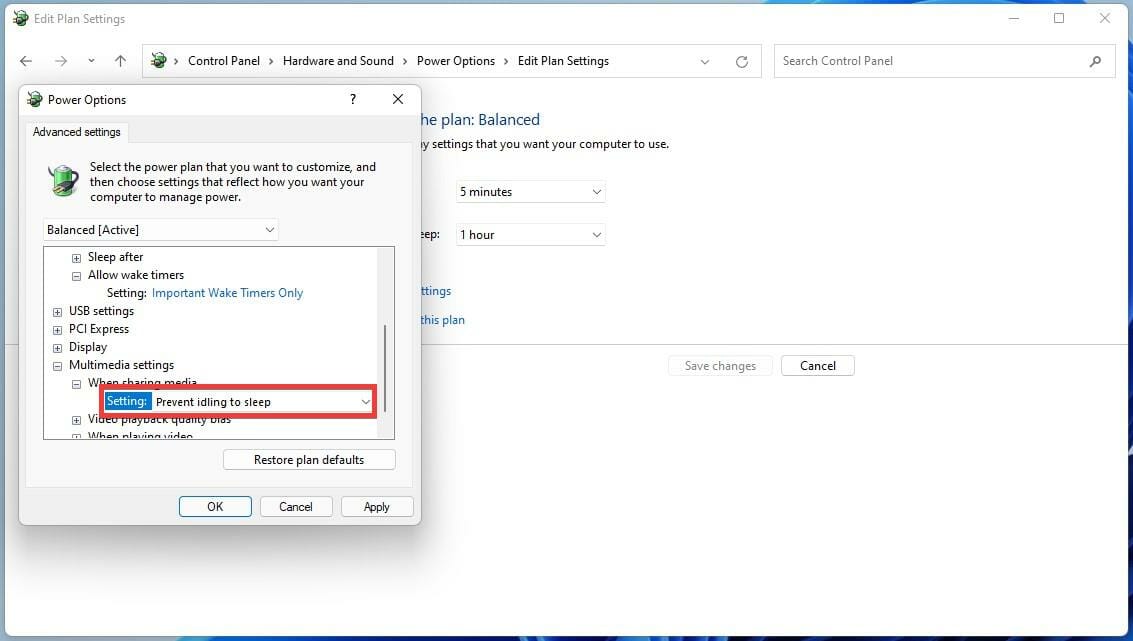Switch to the Advanced settings tab
The height and width of the screenshot is (641, 1133).
coord(77,131)
